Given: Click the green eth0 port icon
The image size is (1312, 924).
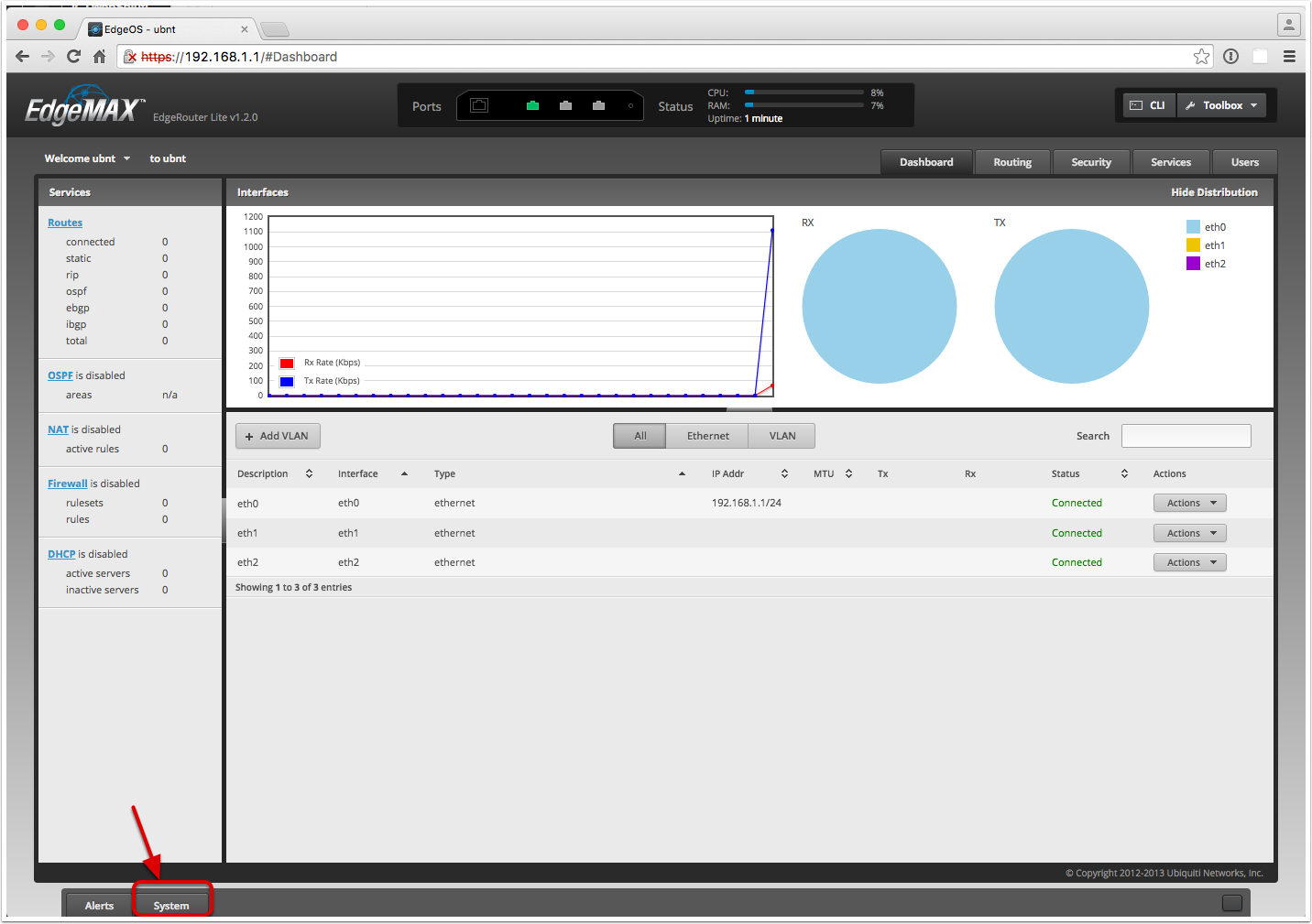Looking at the screenshot, I should tap(532, 105).
